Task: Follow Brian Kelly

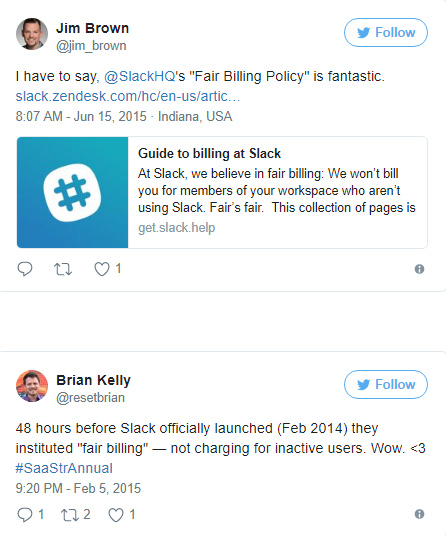Action: 386,384
